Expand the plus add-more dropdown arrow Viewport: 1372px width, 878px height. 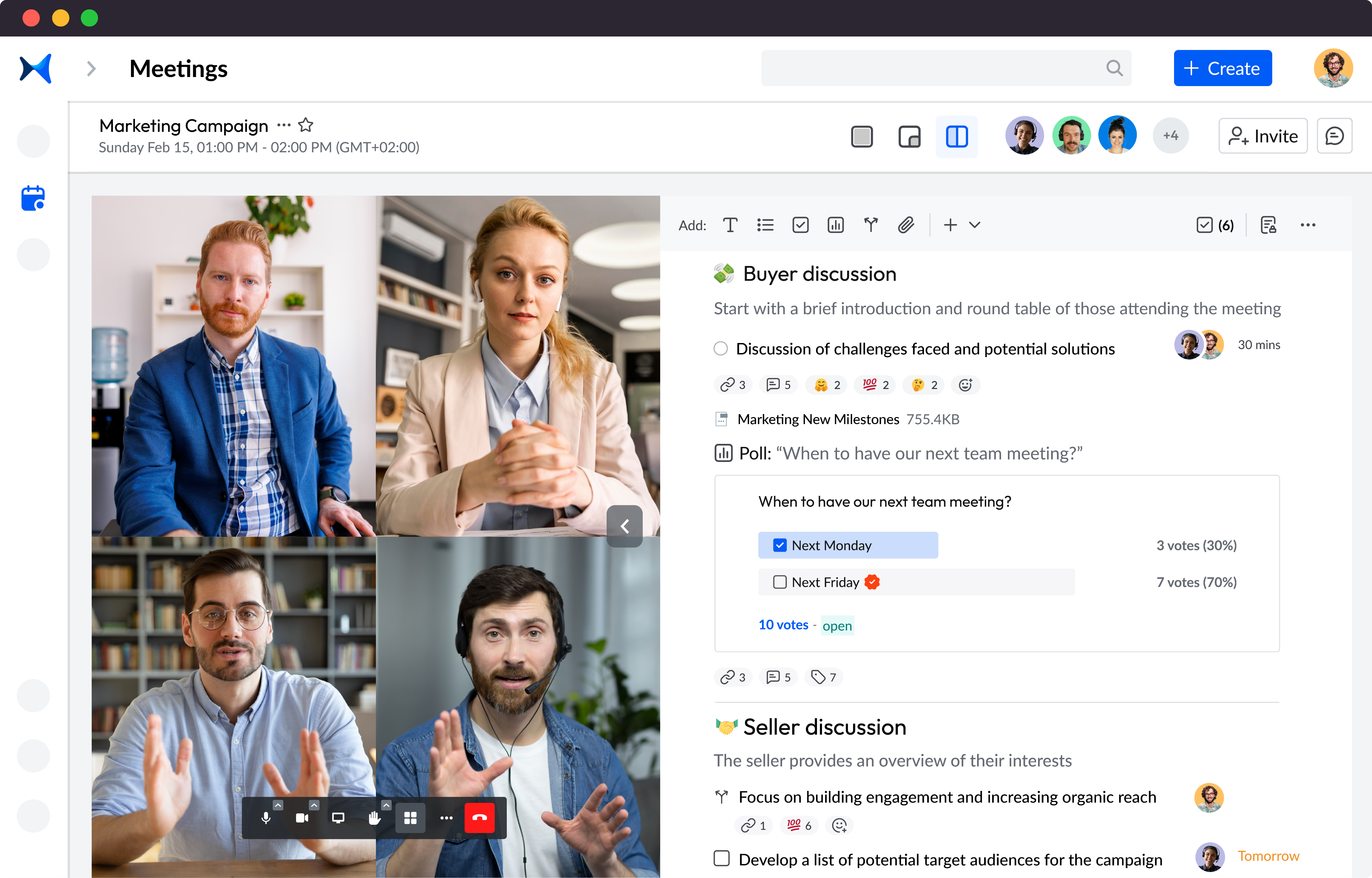click(x=975, y=225)
